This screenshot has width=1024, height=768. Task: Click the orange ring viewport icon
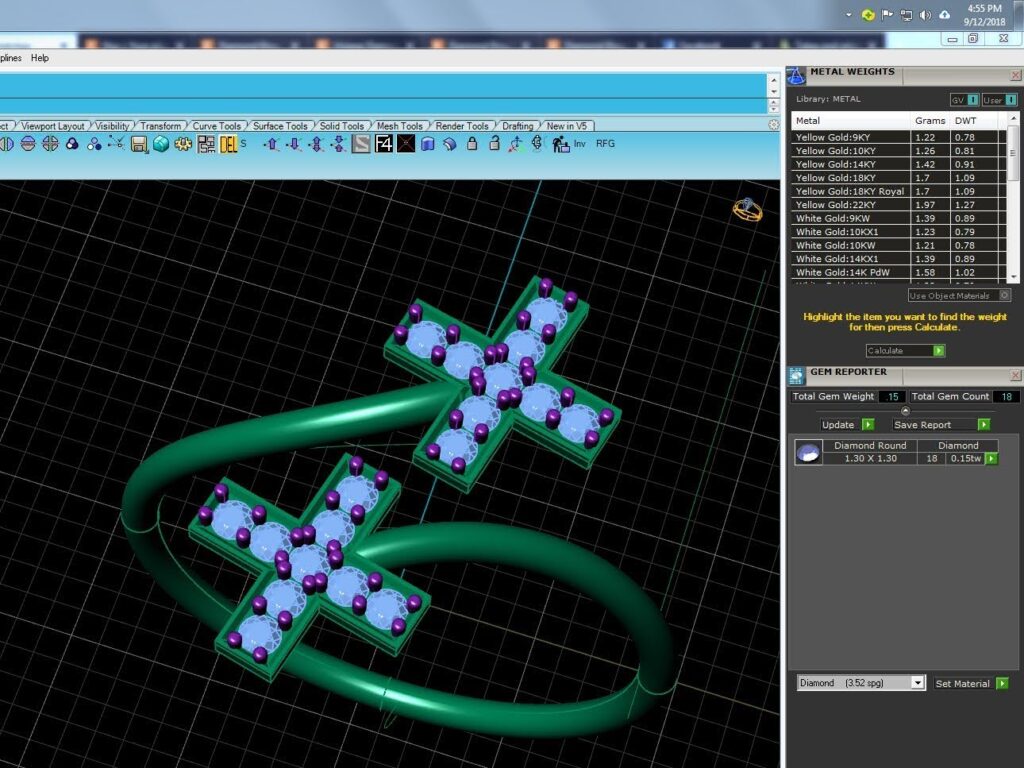[x=747, y=210]
